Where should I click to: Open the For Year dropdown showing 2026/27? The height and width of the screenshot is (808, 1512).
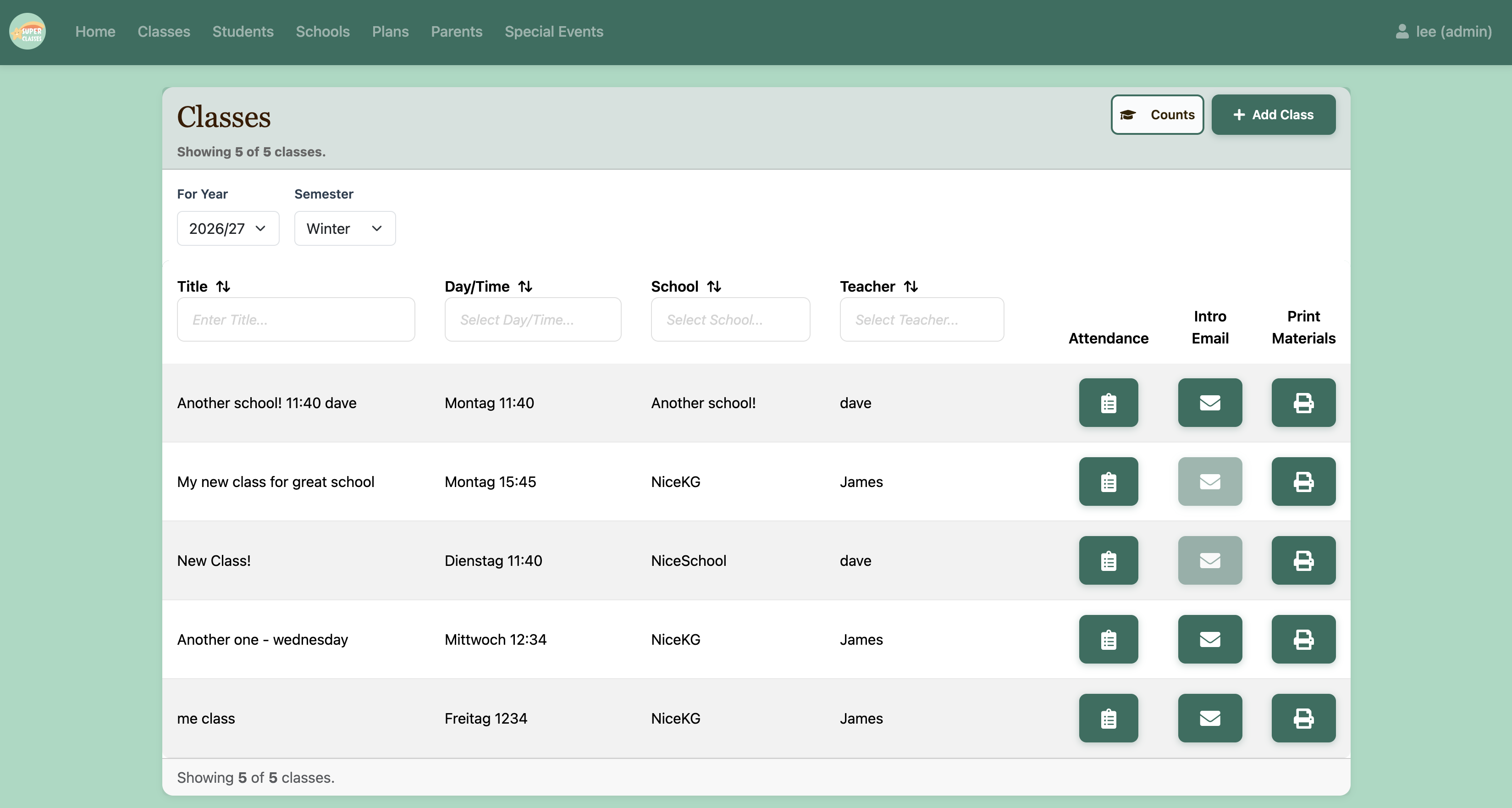(228, 228)
